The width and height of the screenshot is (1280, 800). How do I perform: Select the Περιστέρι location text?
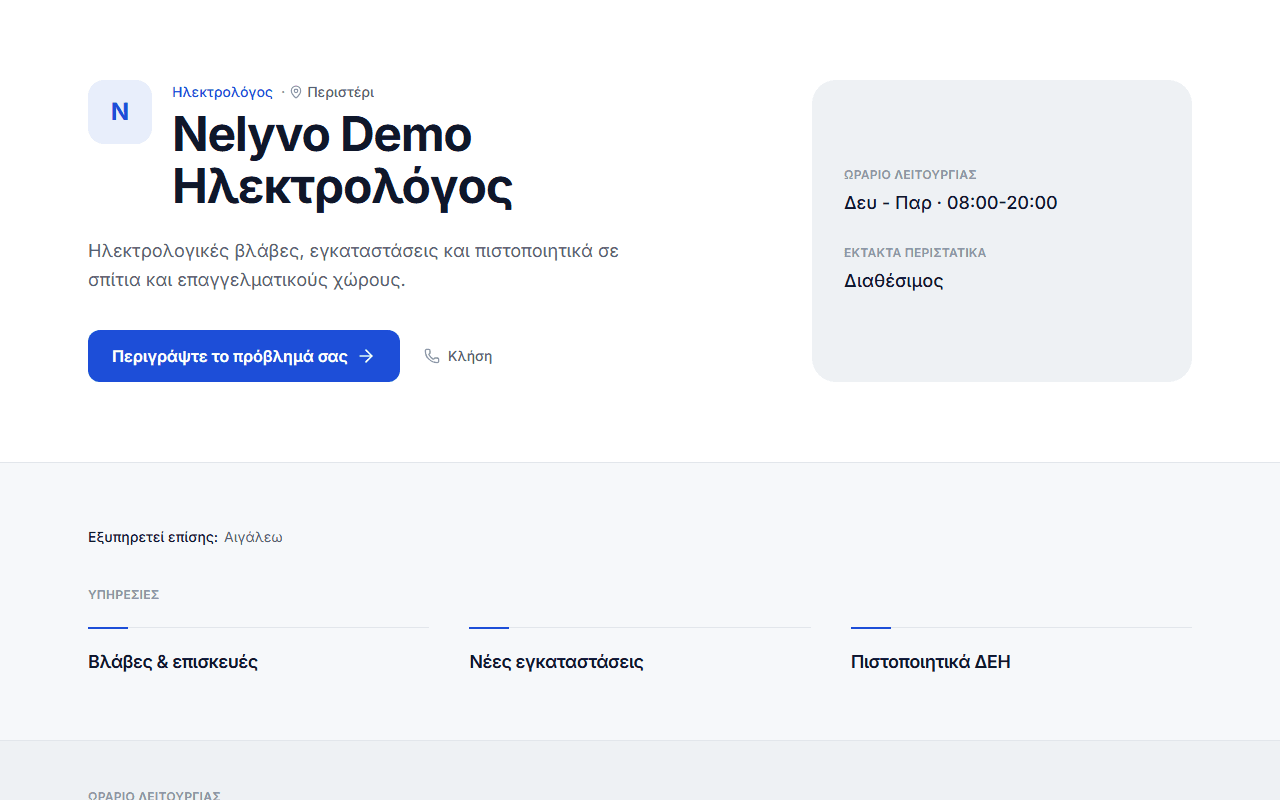coord(341,92)
